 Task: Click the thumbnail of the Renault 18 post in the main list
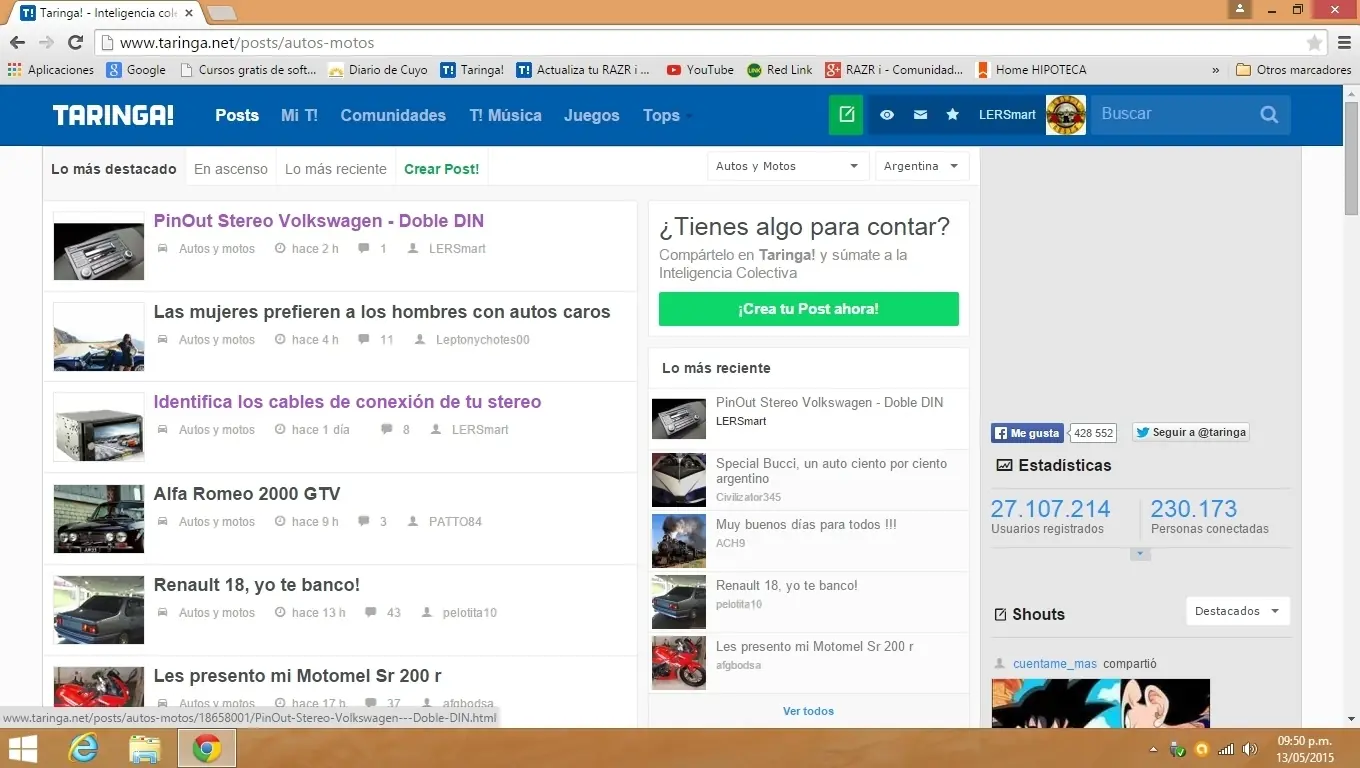[99, 610]
